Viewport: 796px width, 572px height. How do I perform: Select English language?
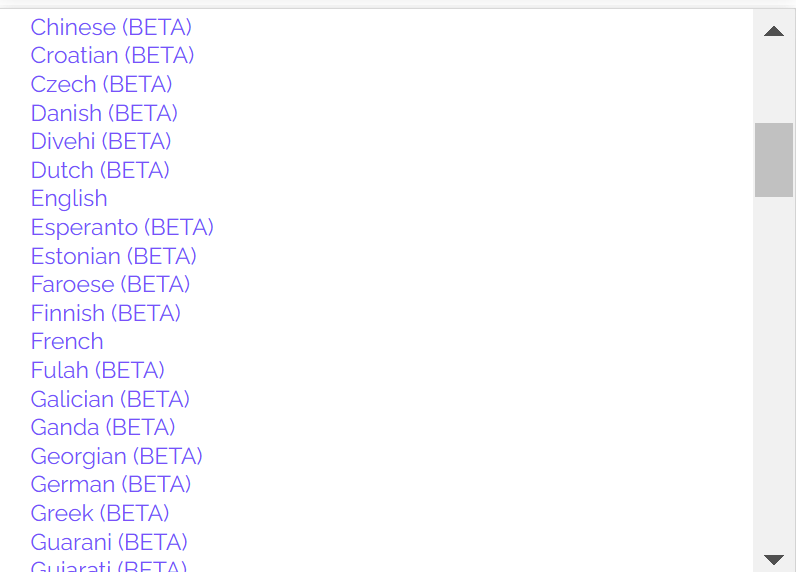coord(69,198)
